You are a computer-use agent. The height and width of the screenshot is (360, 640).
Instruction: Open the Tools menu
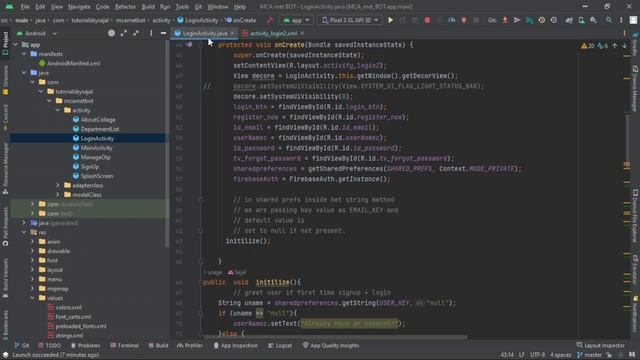pos(182,7)
